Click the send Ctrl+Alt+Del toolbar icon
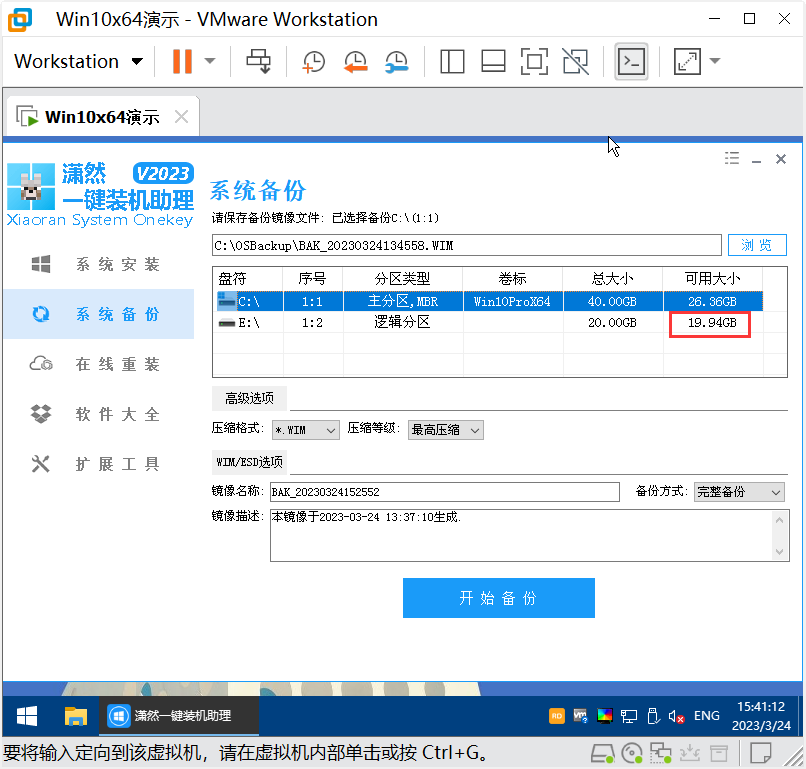806x769 pixels. [259, 62]
